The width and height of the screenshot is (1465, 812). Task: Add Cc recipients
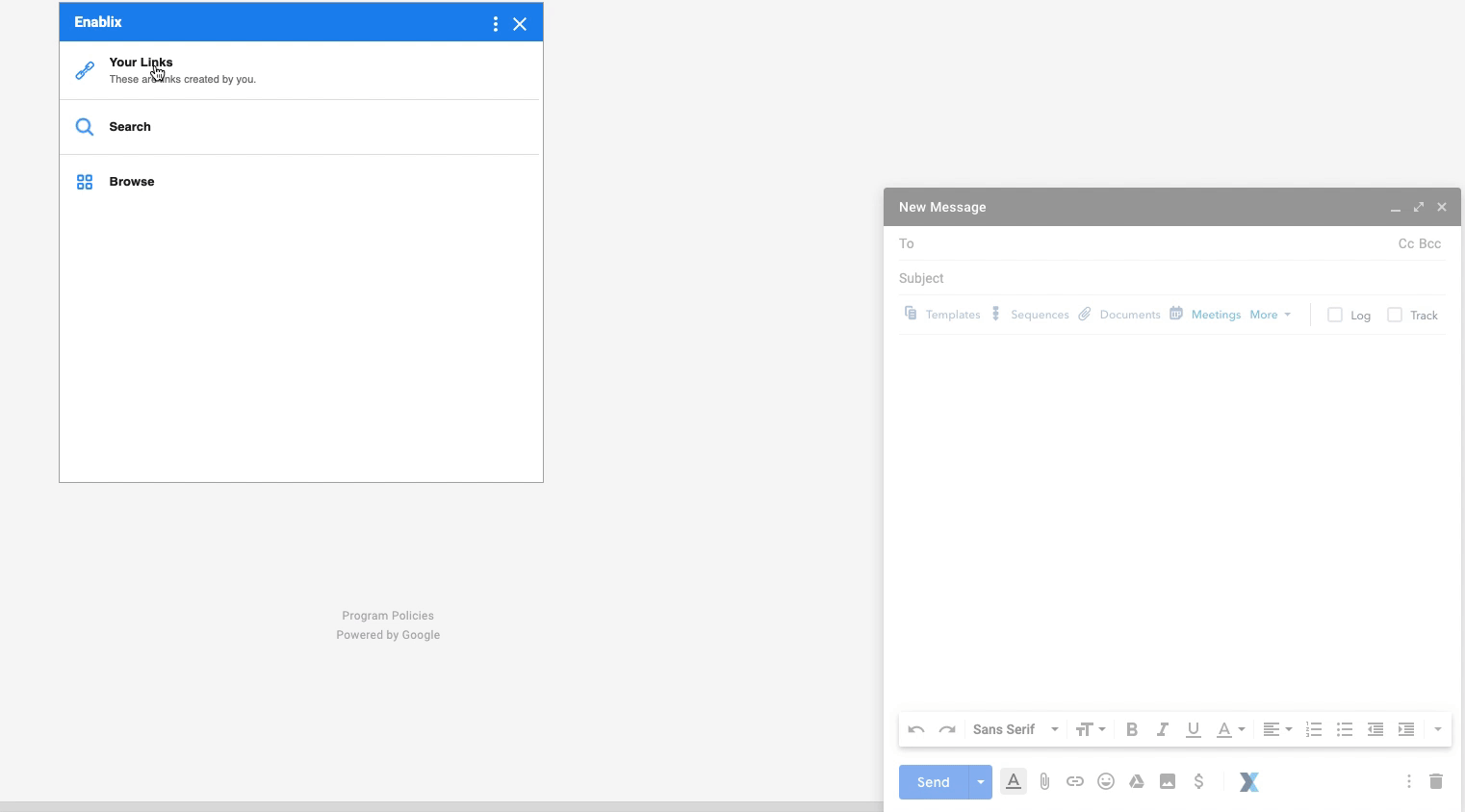1406,243
